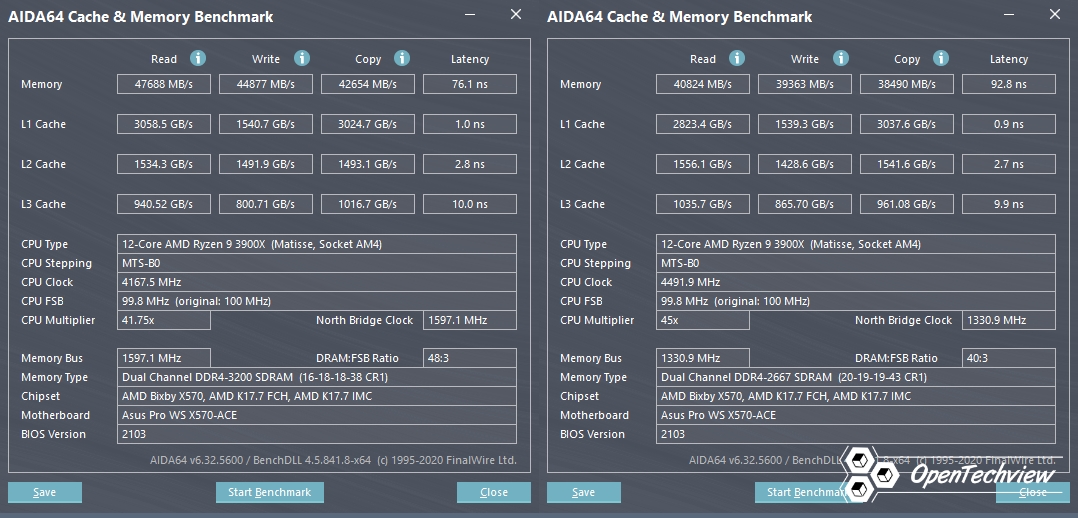Select L3 Cache read 1035.7 GB/s

pyautogui.click(x=702, y=204)
